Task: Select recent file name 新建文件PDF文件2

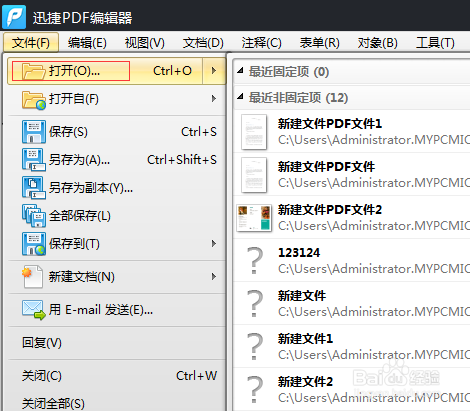Action: click(330, 210)
